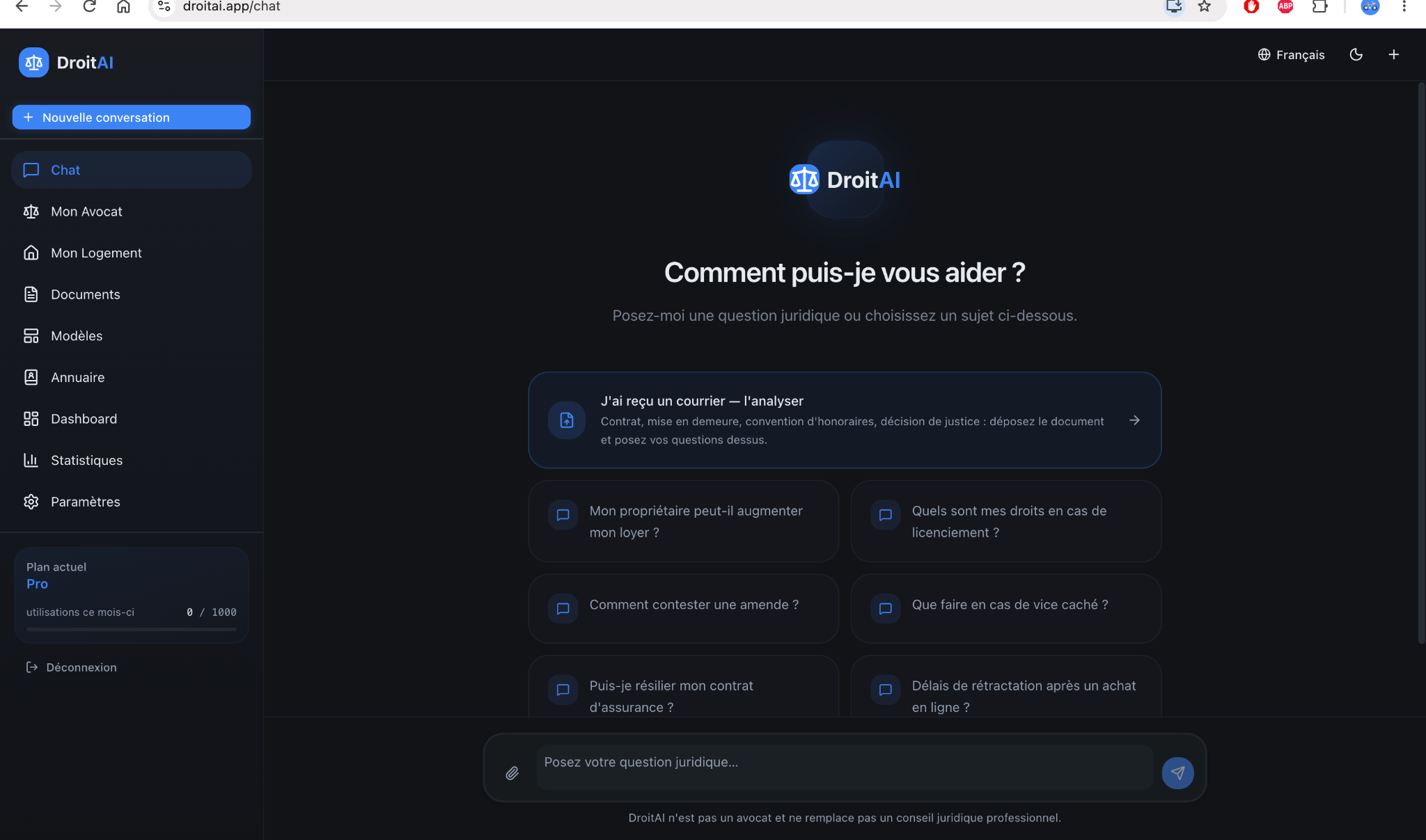The height and width of the screenshot is (840, 1426).
Task: Select 'Puis-je résilier mon contrat d'assurance ?'
Action: coord(683,687)
